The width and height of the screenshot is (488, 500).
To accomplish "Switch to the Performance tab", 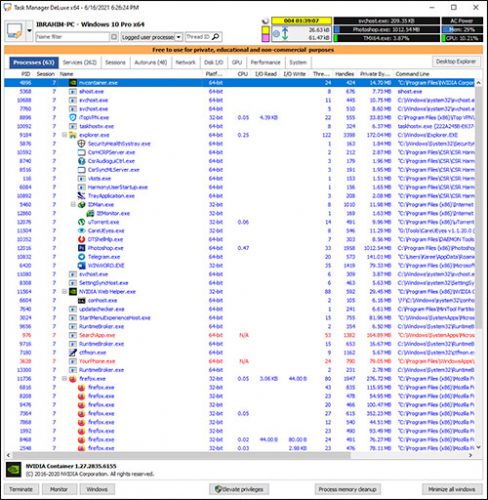I will [x=266, y=62].
